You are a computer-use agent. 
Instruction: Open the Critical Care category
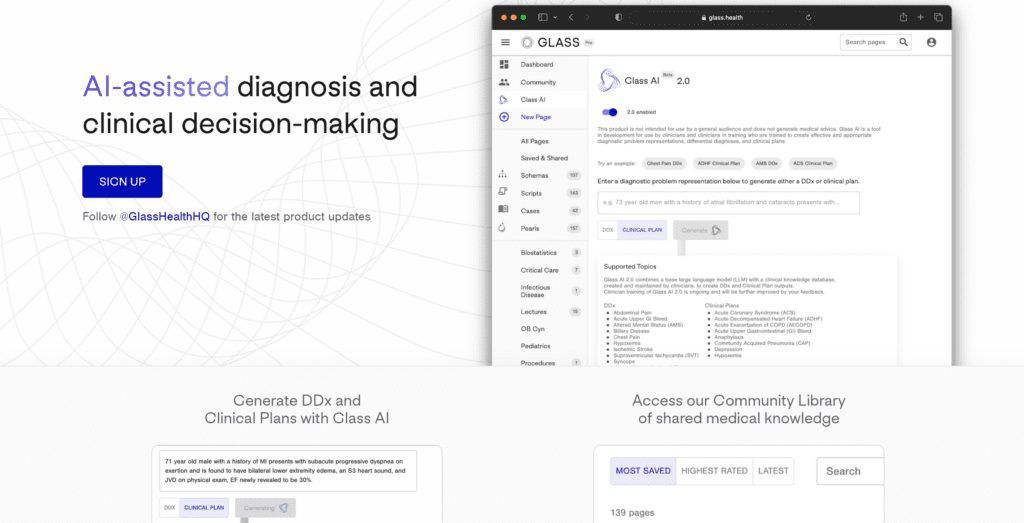tap(539, 270)
